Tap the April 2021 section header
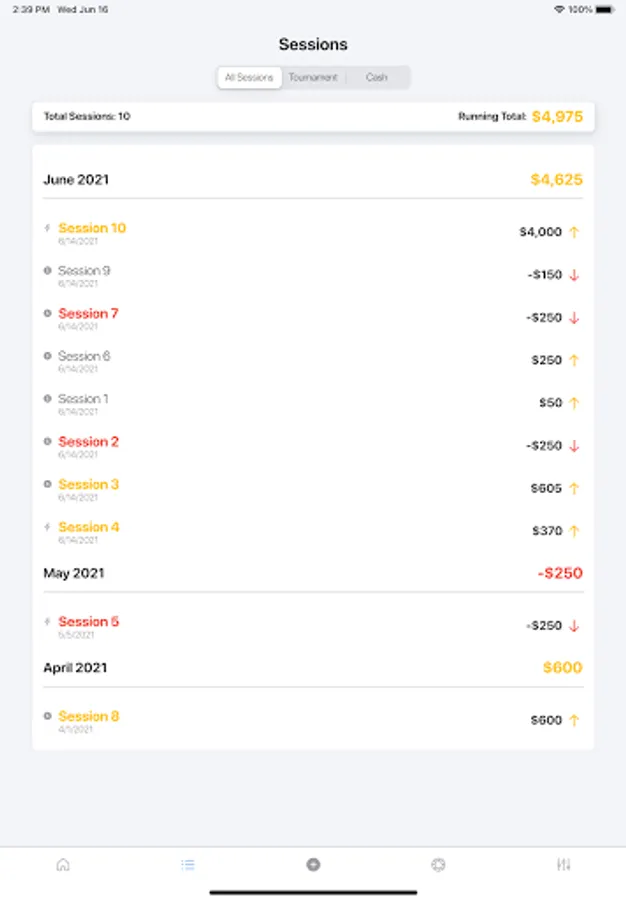626x900 pixels. pos(75,668)
